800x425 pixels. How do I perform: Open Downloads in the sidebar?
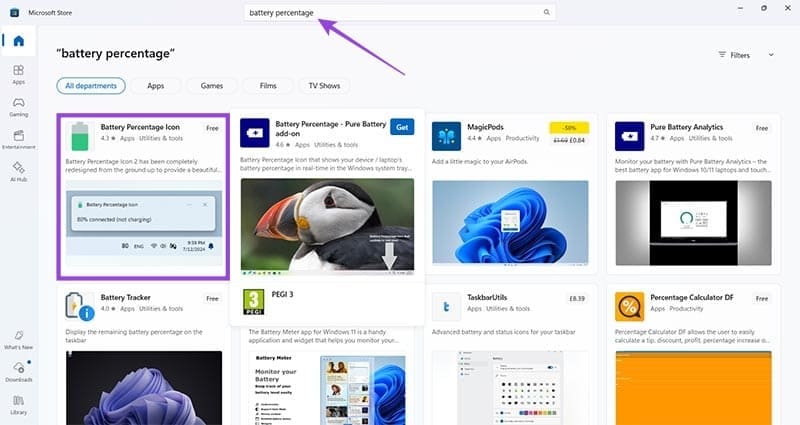click(x=18, y=372)
